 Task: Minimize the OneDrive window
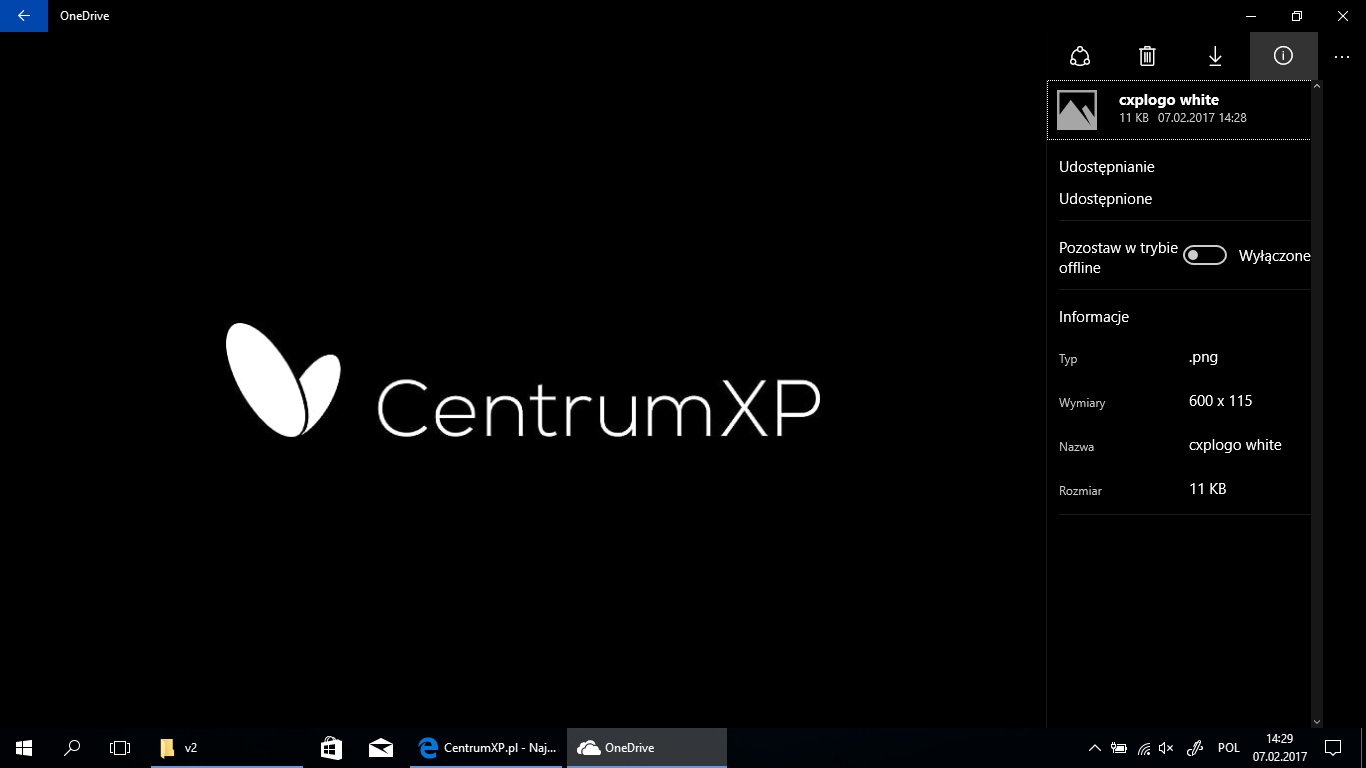pos(1251,16)
